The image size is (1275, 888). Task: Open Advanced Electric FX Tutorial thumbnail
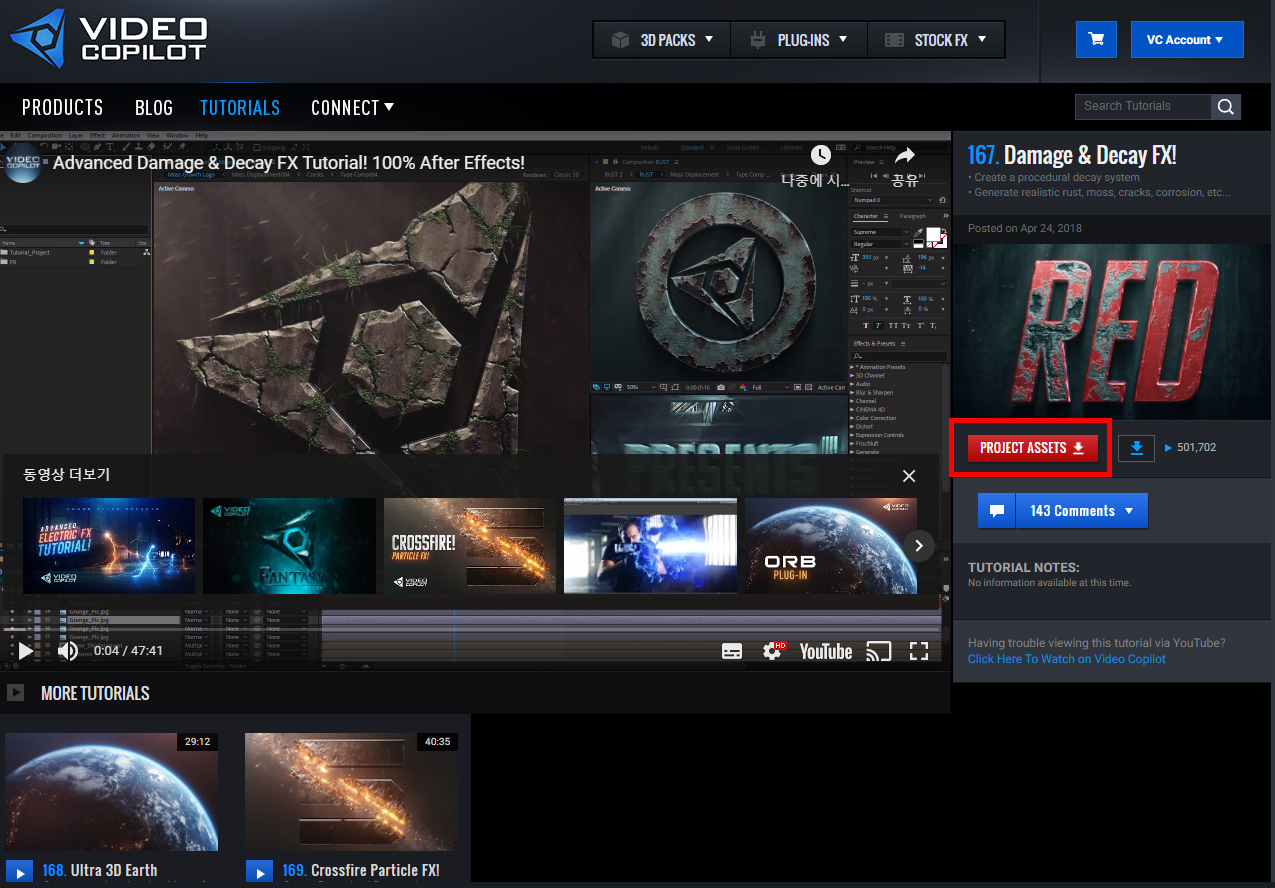[x=109, y=546]
